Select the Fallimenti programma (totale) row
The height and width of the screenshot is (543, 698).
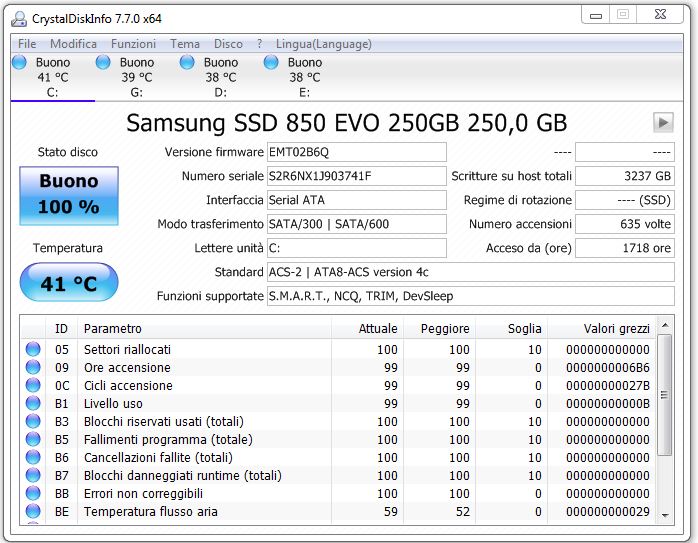338,440
